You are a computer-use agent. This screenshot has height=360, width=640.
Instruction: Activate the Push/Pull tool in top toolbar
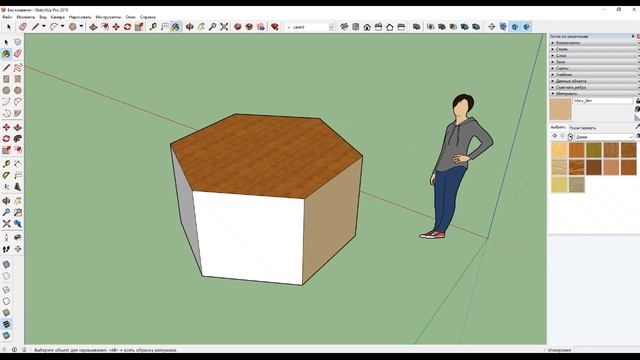click(x=93, y=27)
